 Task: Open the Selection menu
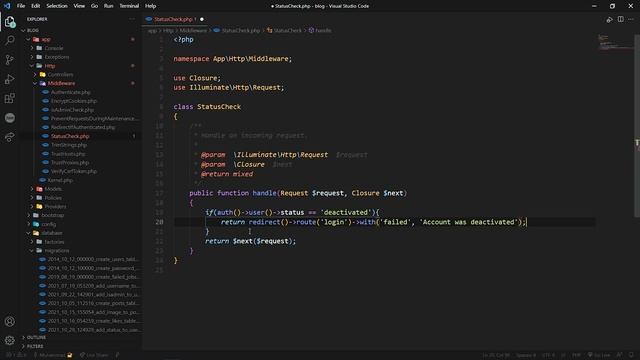coord(57,6)
